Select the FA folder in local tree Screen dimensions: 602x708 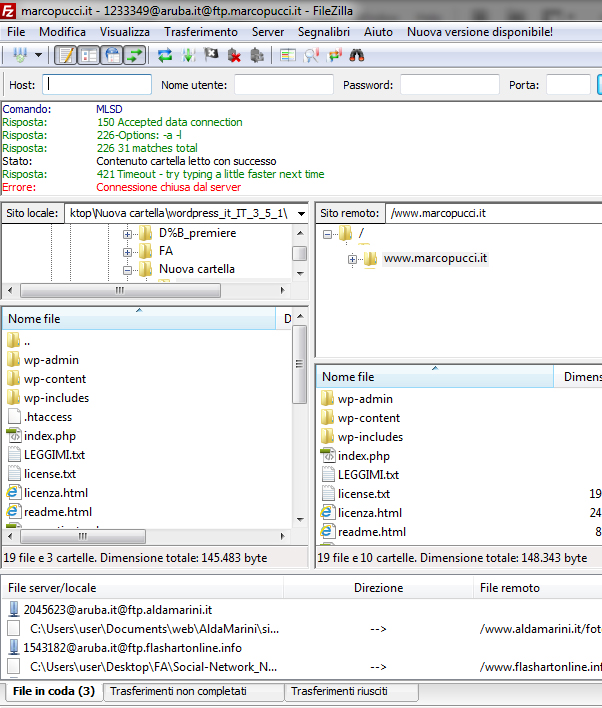pos(166,251)
